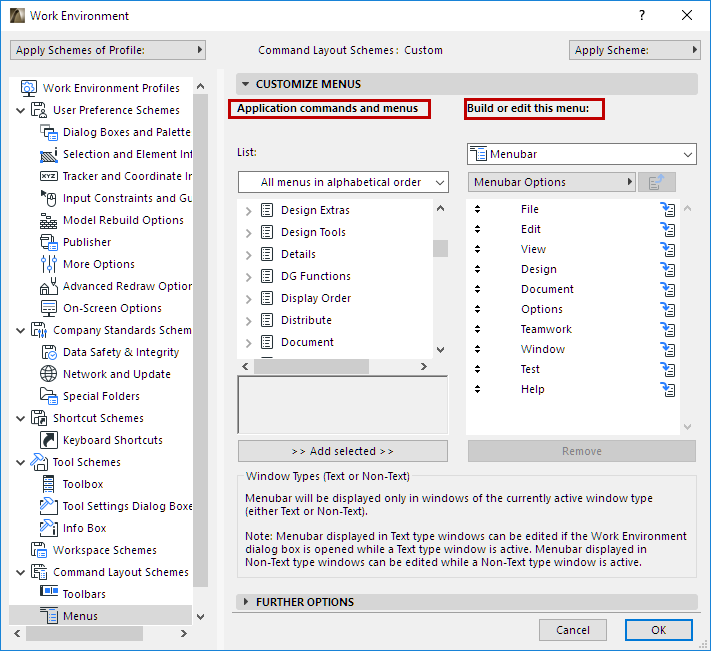Viewport: 711px width, 651px height.
Task: Click the Cancel button
Action: (573, 630)
